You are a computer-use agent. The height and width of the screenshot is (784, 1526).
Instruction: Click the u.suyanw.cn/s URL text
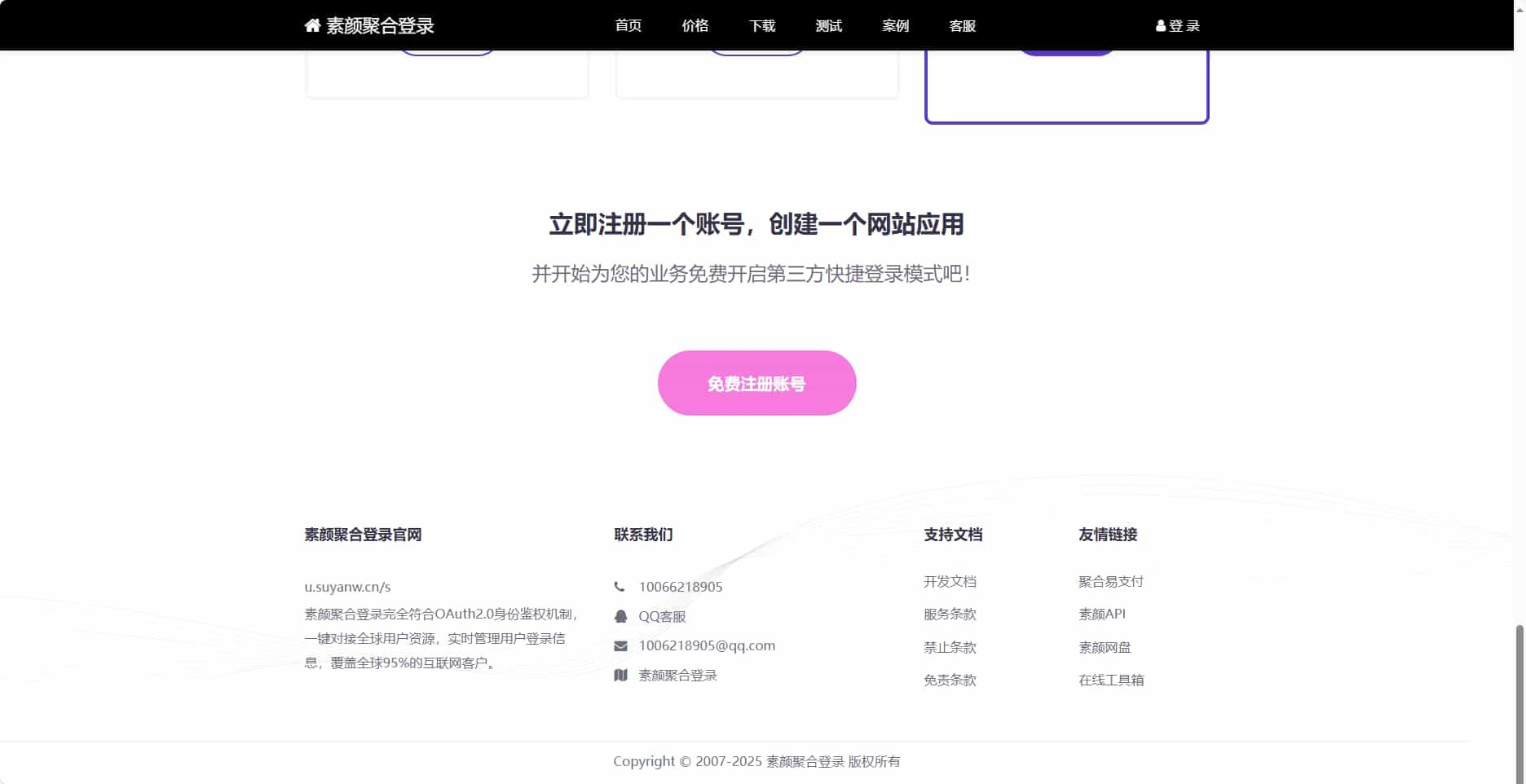pyautogui.click(x=347, y=587)
